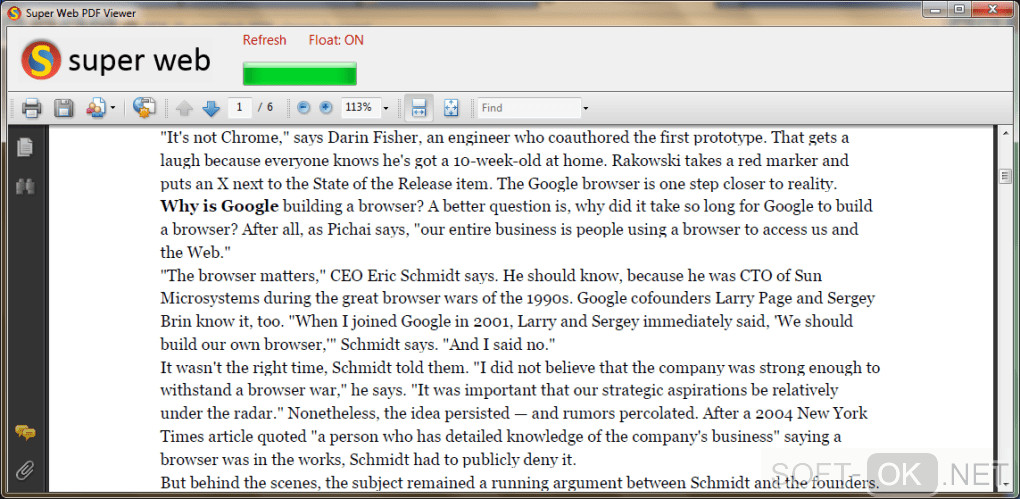
Task: Click the 113% zoom level field
Action: click(x=360, y=107)
